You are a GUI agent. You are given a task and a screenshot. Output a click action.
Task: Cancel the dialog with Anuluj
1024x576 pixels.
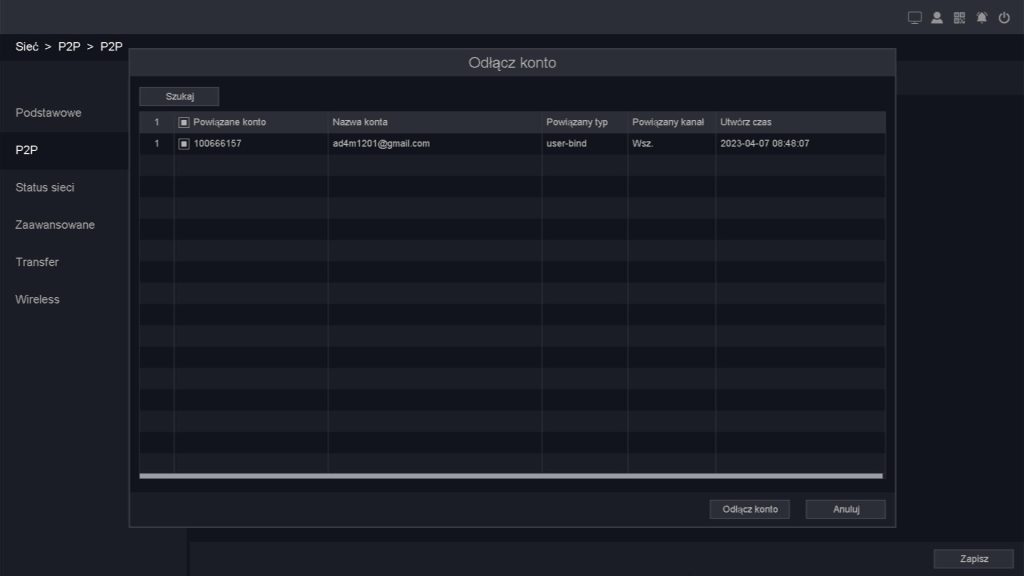pos(846,509)
